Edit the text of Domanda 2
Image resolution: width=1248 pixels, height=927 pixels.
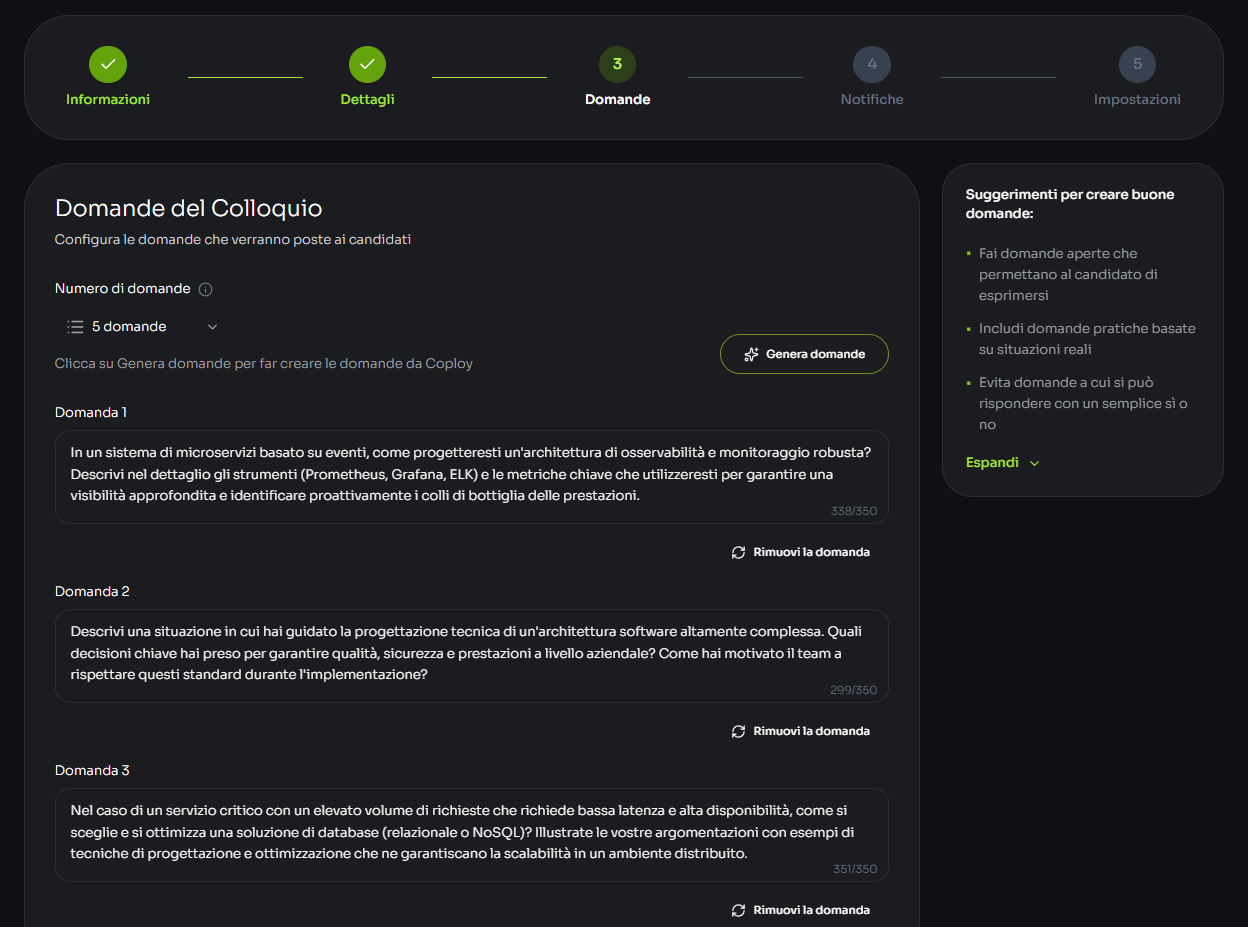(470, 655)
